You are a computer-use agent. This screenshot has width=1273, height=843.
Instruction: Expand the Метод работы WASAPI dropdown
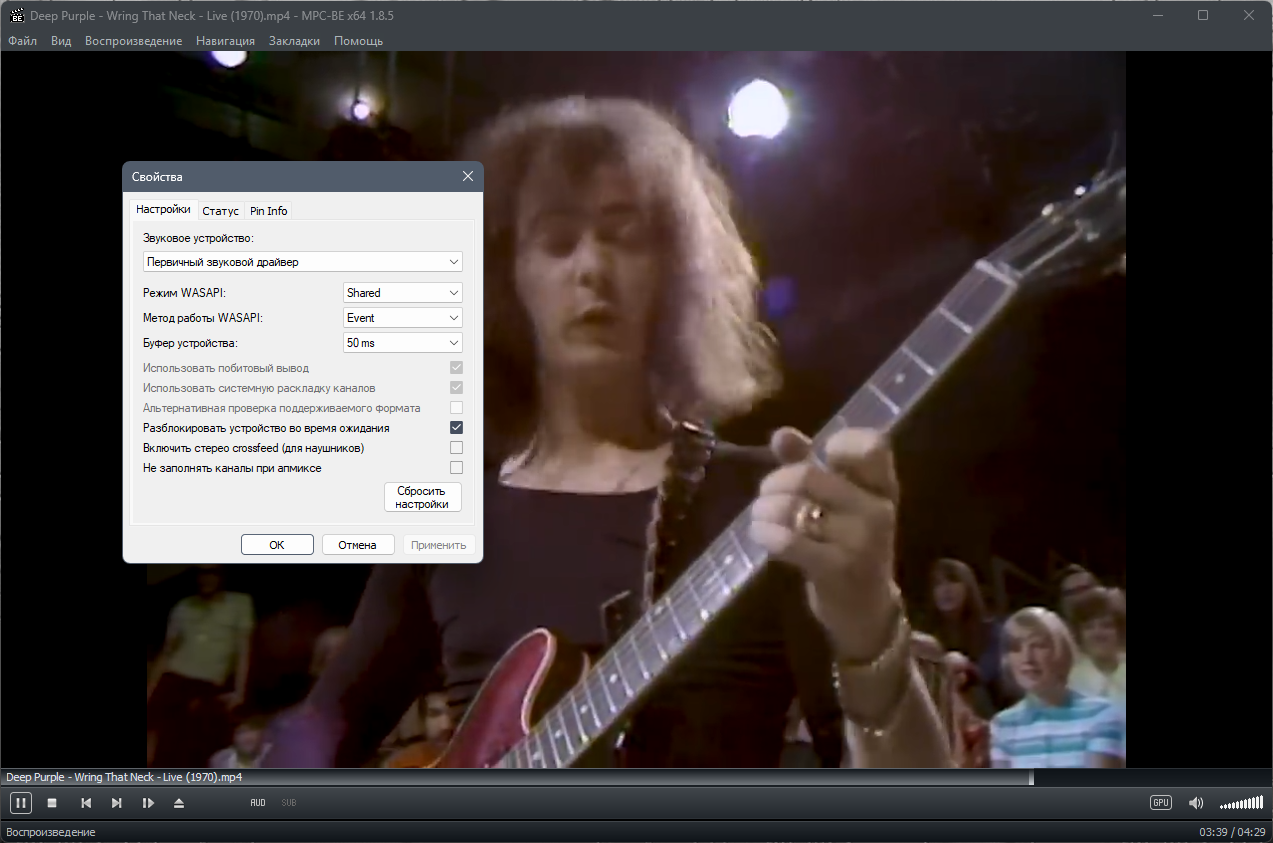tap(403, 318)
